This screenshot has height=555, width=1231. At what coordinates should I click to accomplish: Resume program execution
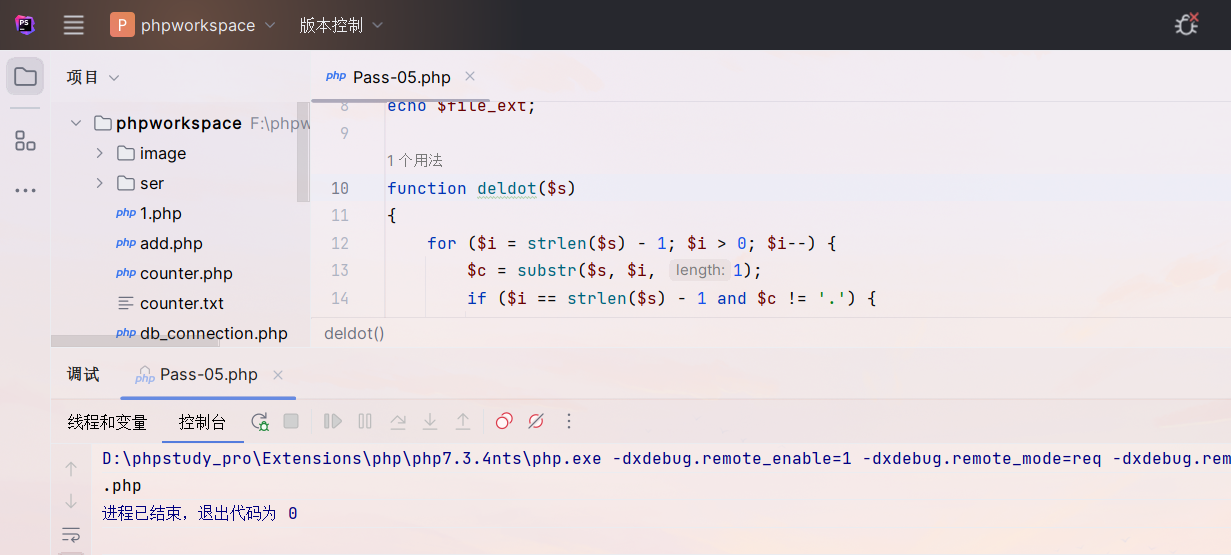(334, 422)
